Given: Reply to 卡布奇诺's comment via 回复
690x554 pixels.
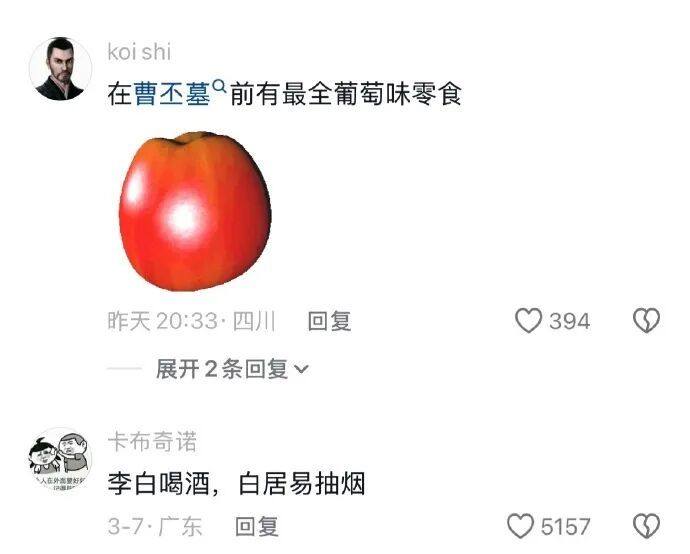Looking at the screenshot, I should click(x=257, y=526).
